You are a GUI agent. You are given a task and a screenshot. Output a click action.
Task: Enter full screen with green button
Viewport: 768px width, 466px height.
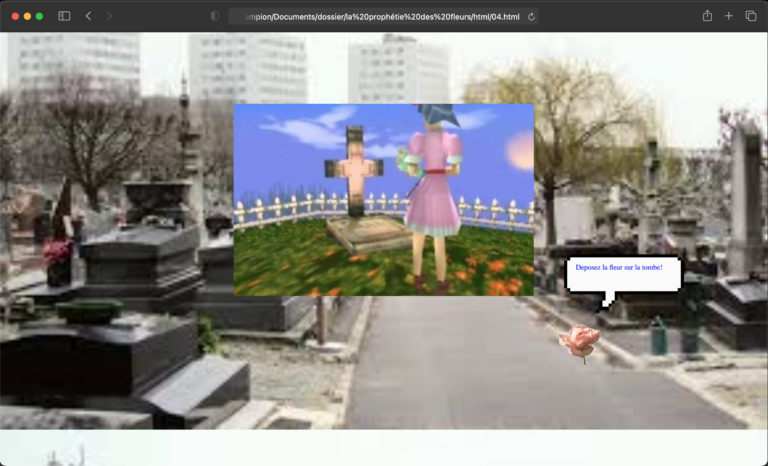[x=40, y=16]
